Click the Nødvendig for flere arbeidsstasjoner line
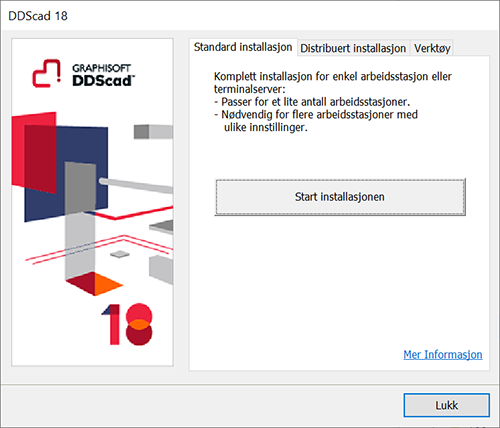 pos(316,114)
